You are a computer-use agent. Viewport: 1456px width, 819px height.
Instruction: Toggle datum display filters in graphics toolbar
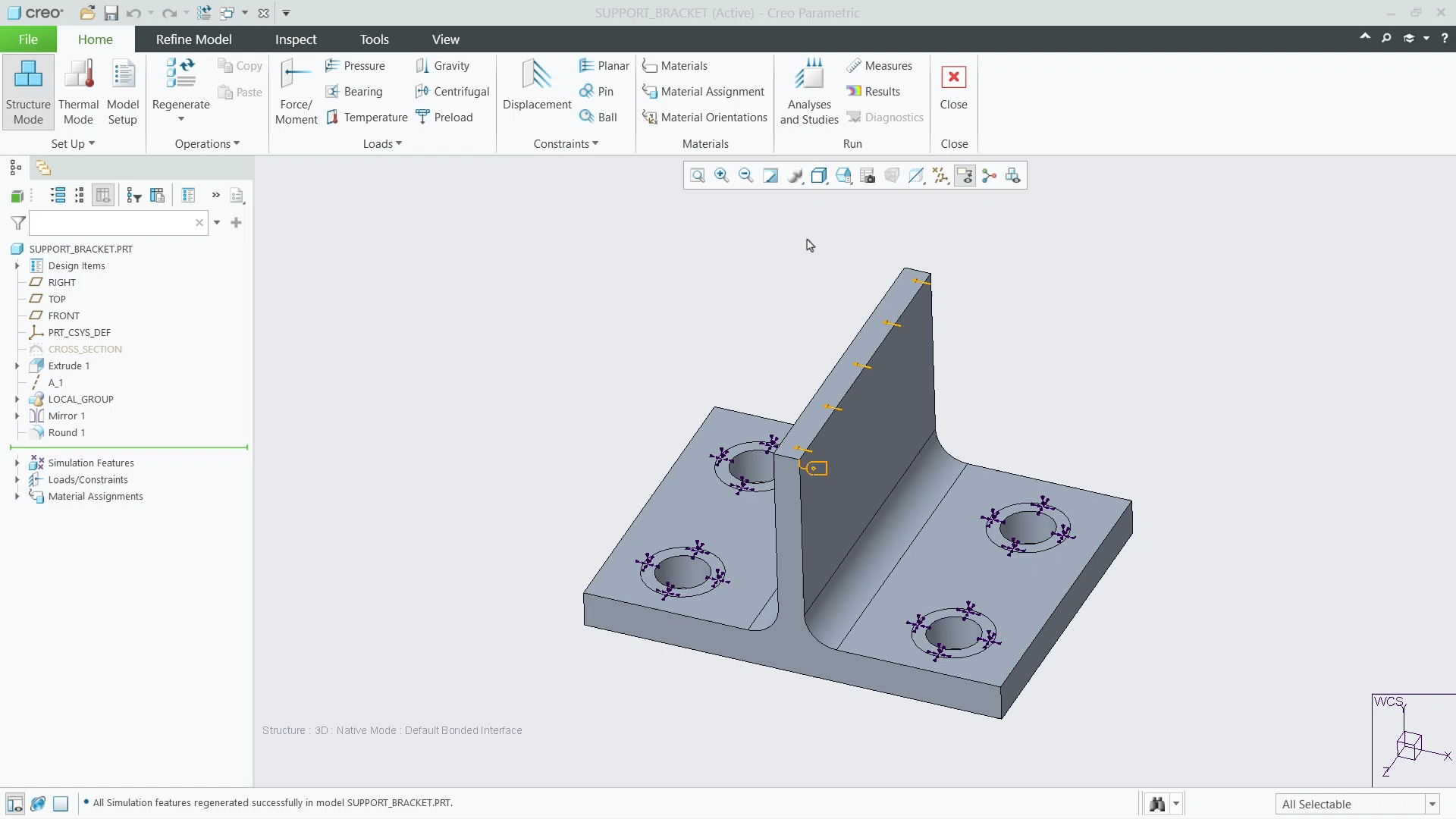pos(940,176)
